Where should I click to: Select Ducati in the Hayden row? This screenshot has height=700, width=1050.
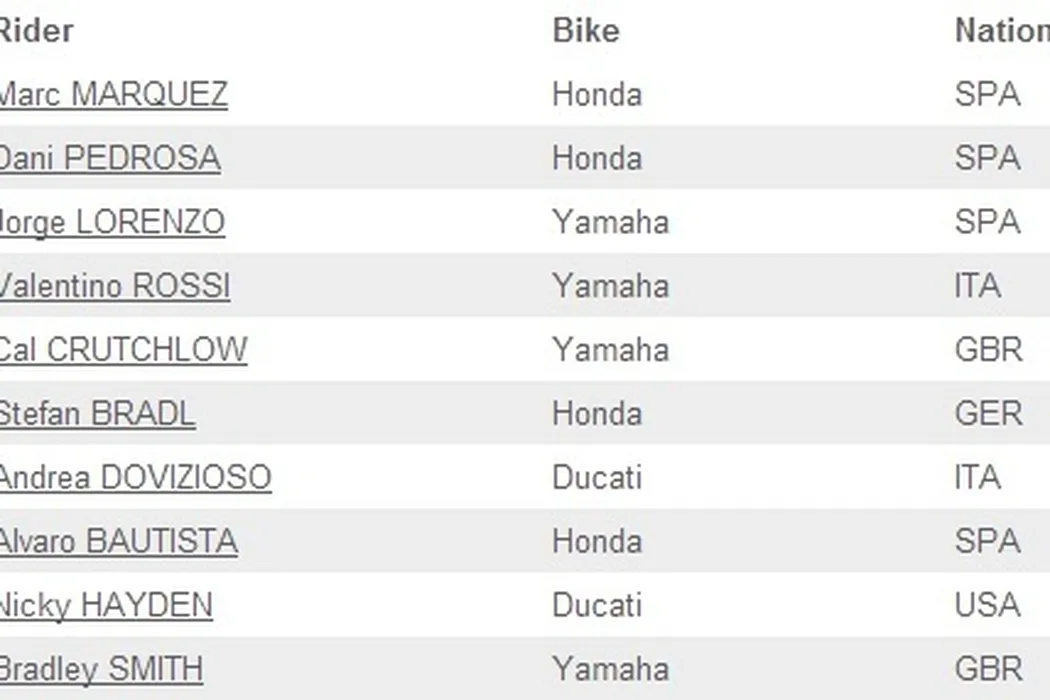(x=596, y=606)
